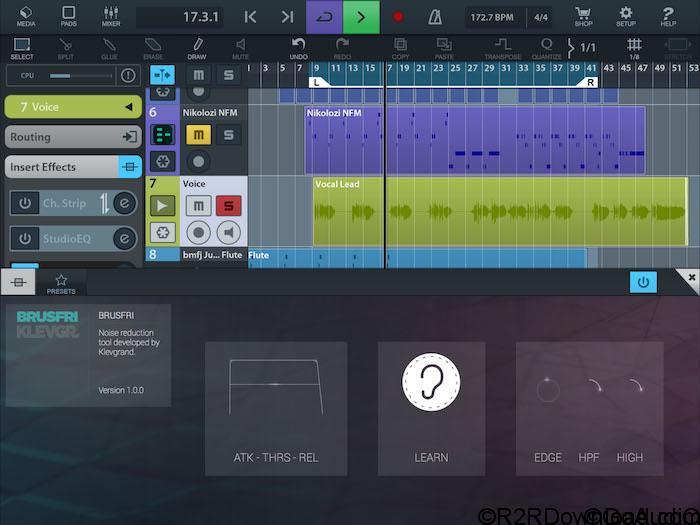Choose the Split tool
Image resolution: width=700 pixels, height=525 pixels.
click(x=65, y=49)
